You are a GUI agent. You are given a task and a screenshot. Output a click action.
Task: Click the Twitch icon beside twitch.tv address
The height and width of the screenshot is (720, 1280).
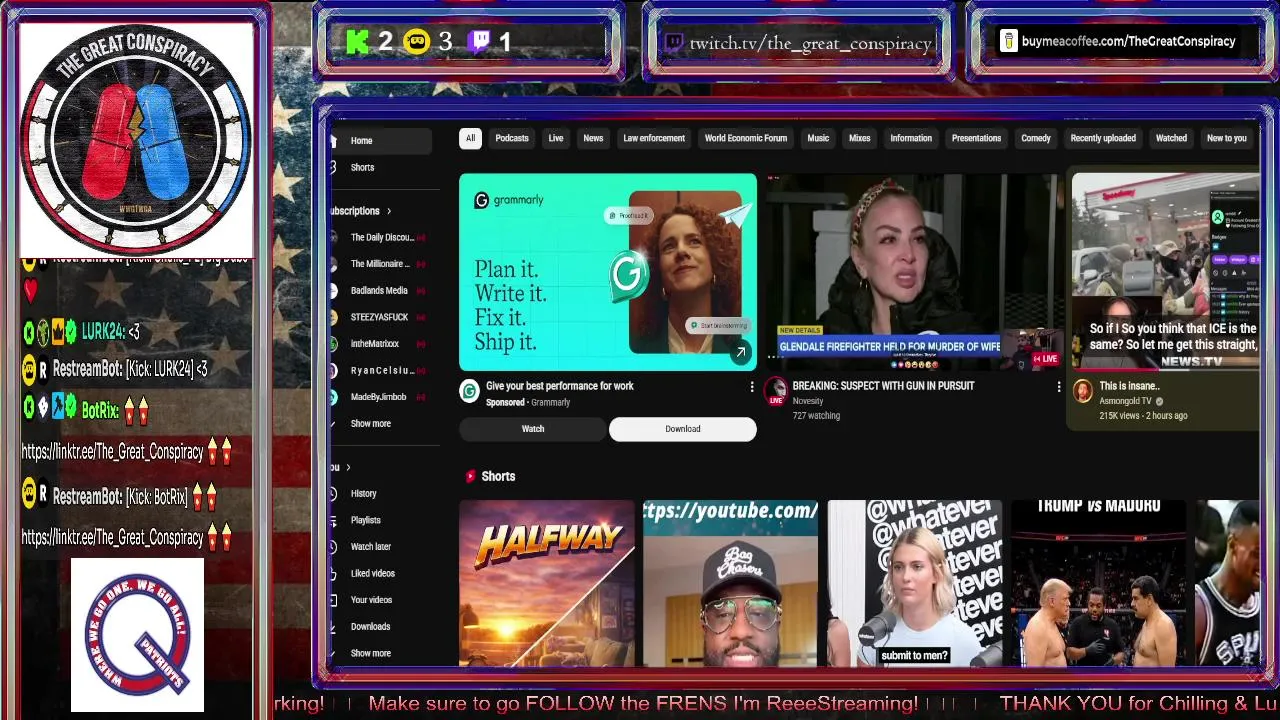click(x=674, y=43)
